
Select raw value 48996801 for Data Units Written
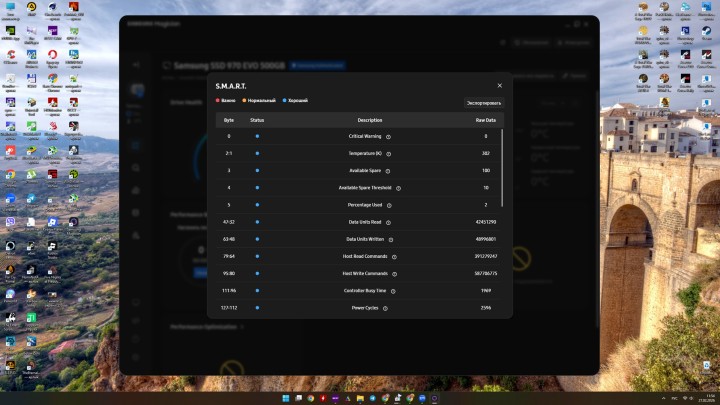point(485,239)
